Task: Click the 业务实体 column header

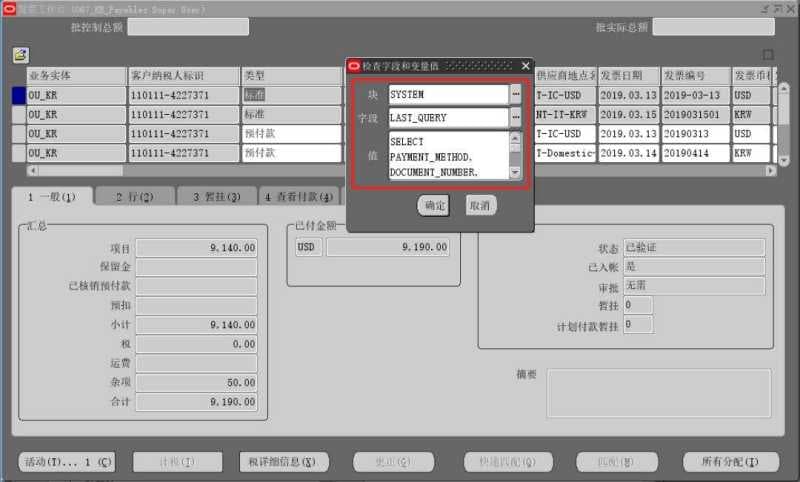Action: click(x=76, y=75)
